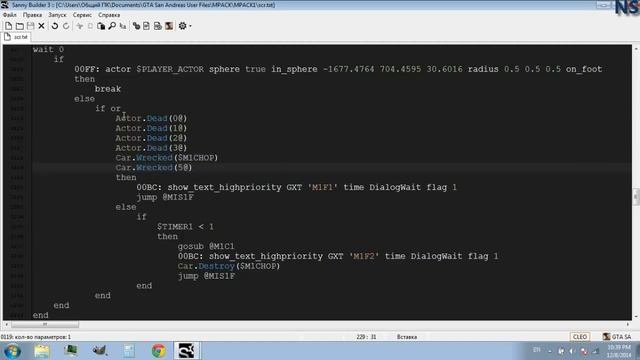Open the Правка menu
Viewport: 640px width, 360px height.
coord(32,15)
